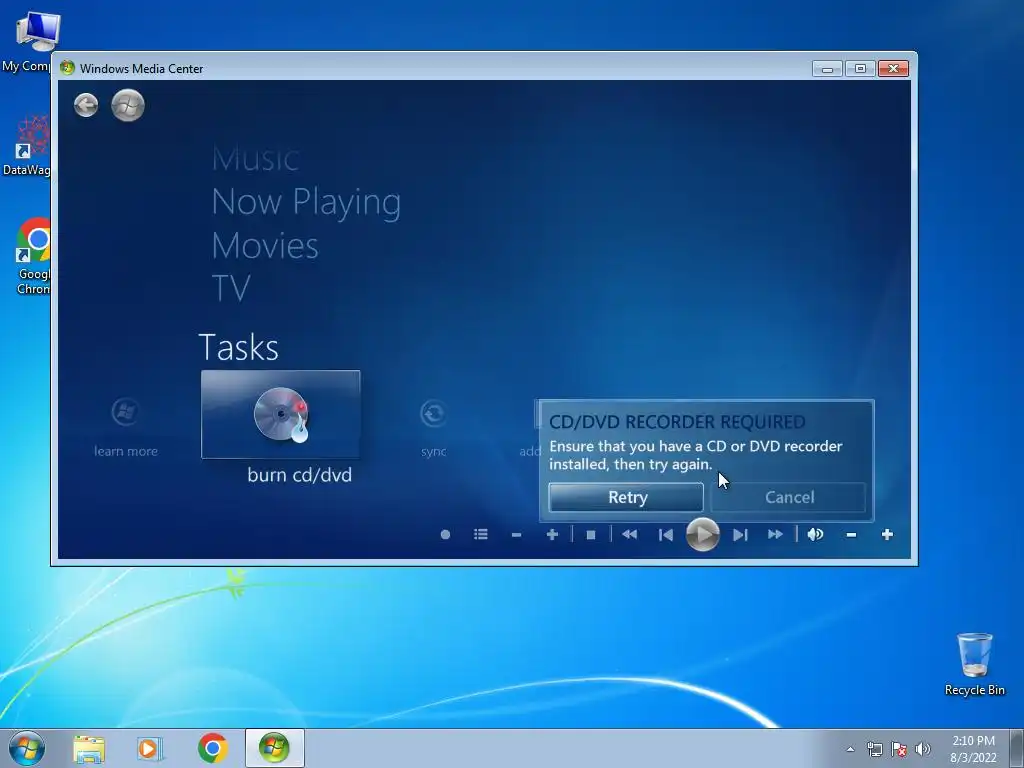Open the sync task icon
This screenshot has height=768, width=1024.
(433, 413)
